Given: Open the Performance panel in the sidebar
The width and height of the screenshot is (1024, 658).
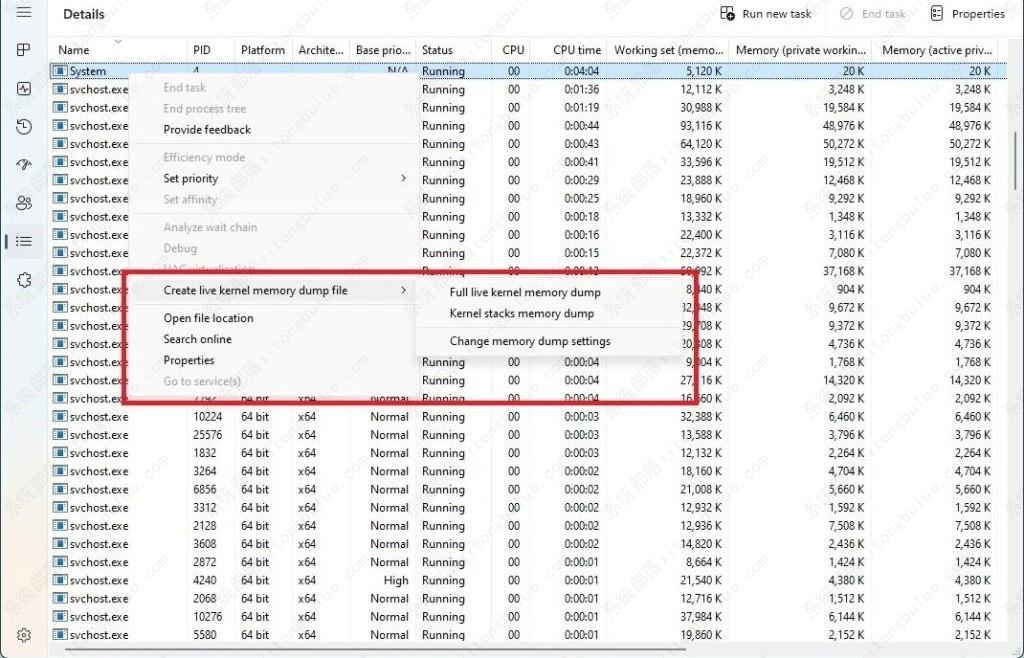Looking at the screenshot, I should pyautogui.click(x=24, y=88).
